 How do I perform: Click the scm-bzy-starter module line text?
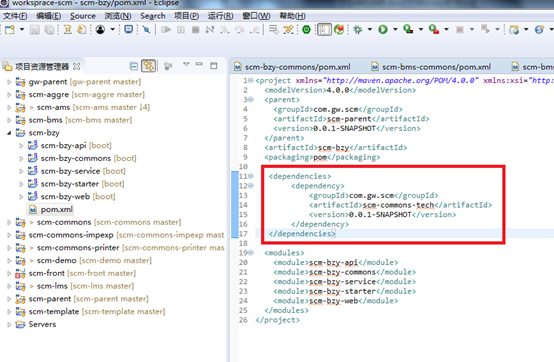tap(342, 291)
